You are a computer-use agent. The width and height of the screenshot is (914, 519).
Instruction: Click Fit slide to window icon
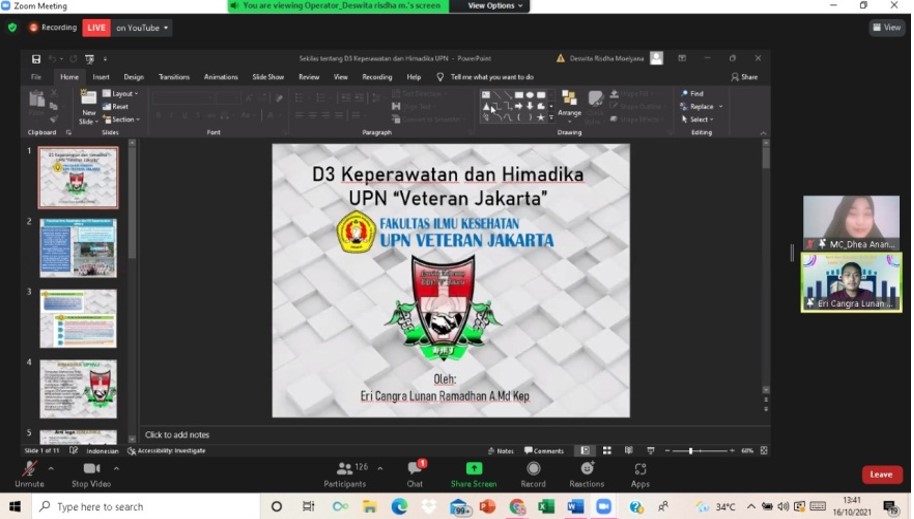coord(764,450)
